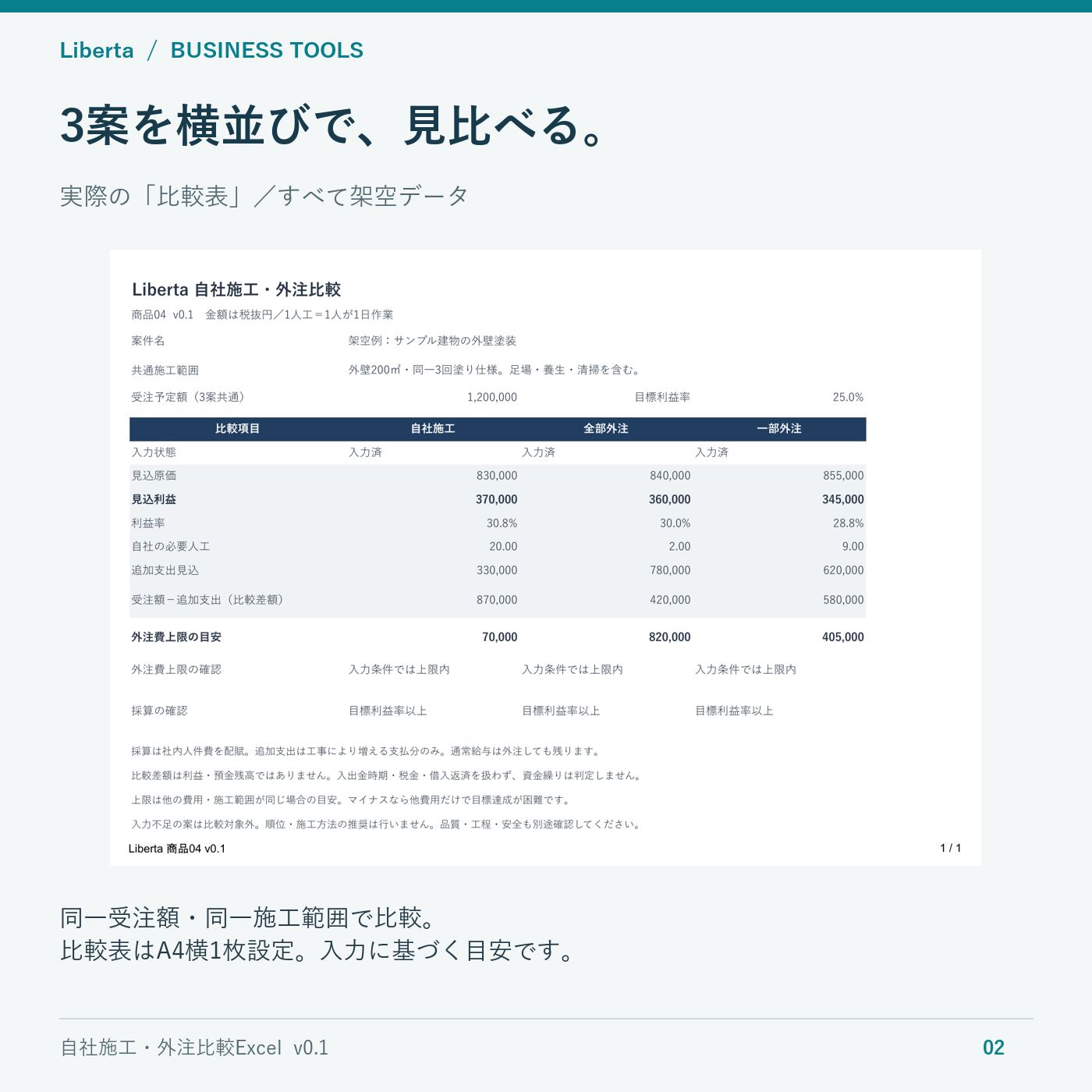The image size is (1092, 1092).
Task: Click the profit value "345,000"
Action: click(x=843, y=499)
